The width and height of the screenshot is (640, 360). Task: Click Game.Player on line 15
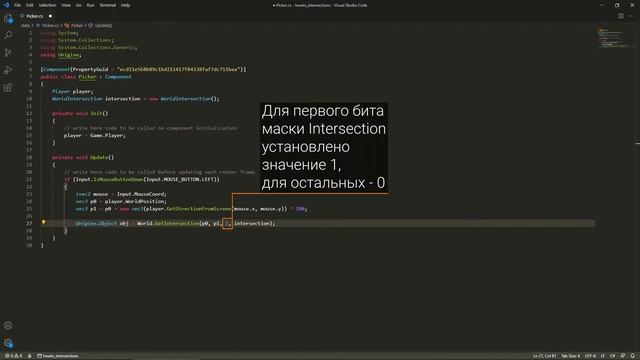(x=108, y=135)
